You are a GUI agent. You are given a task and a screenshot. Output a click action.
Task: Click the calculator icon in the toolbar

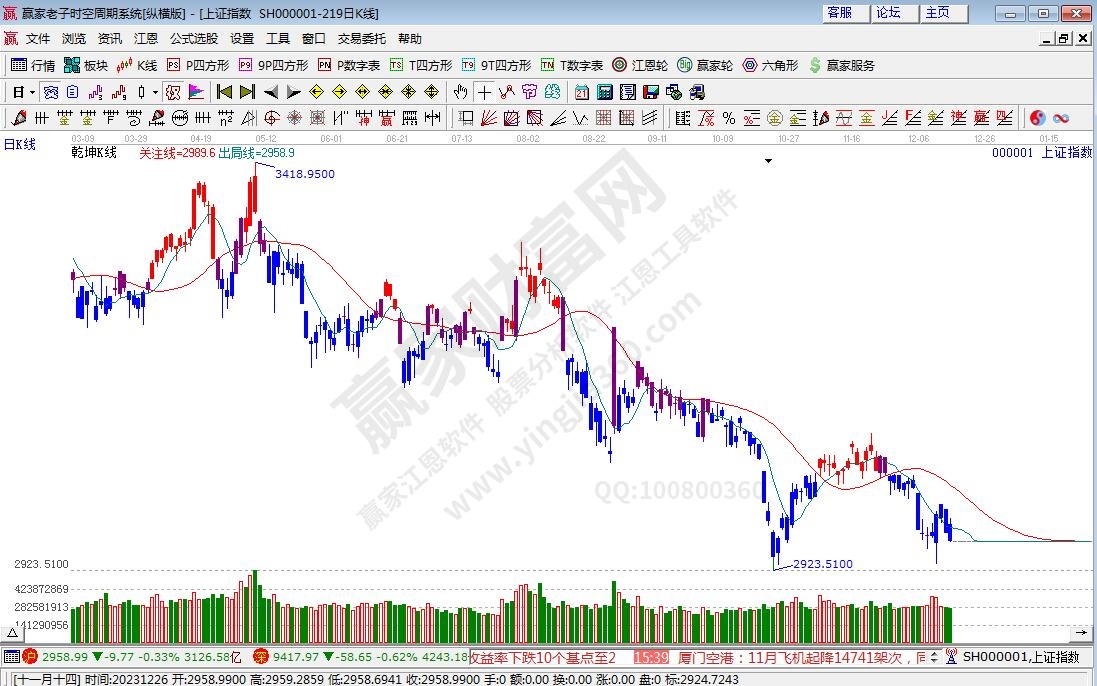click(604, 92)
